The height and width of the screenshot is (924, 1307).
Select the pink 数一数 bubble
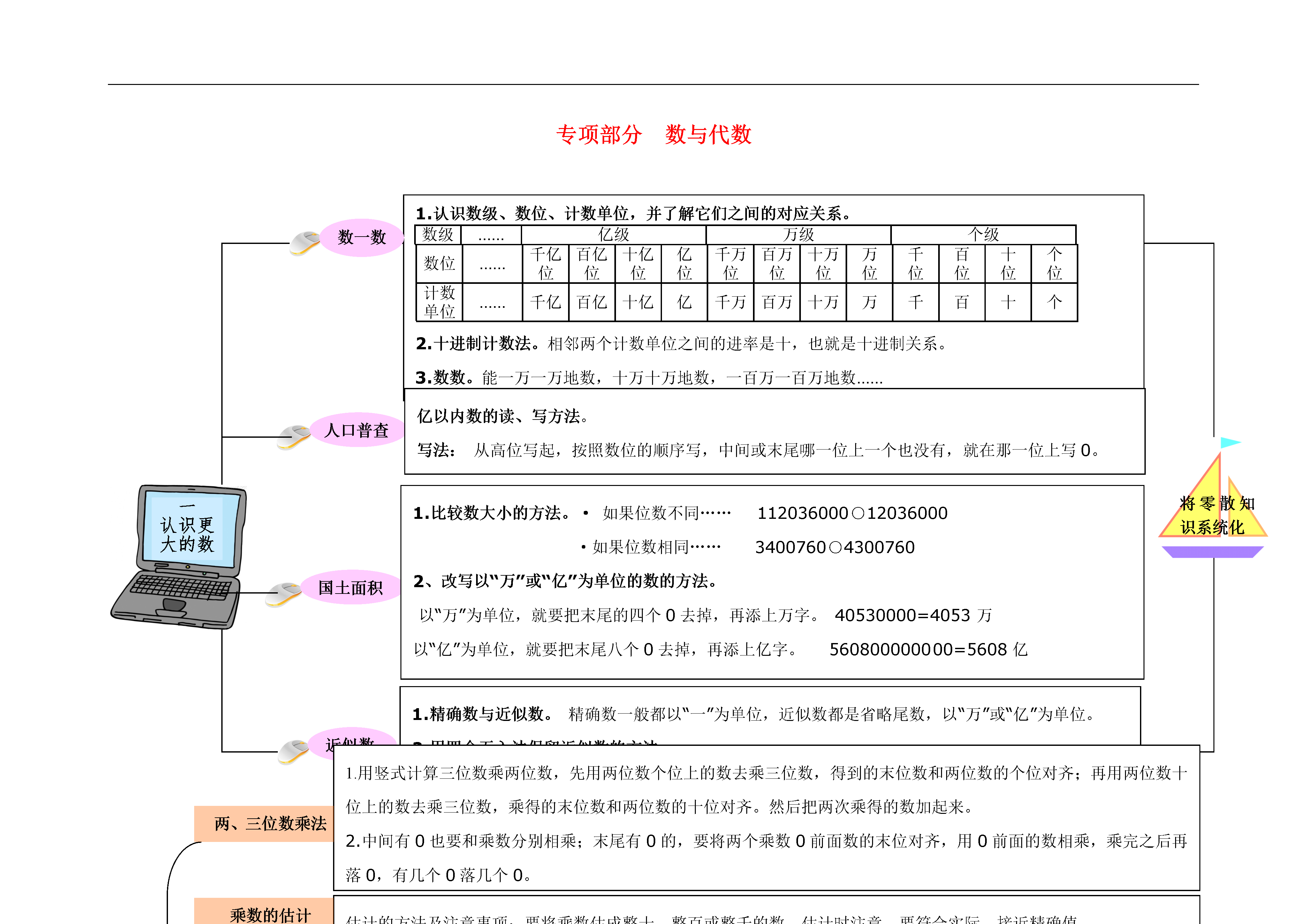point(362,238)
